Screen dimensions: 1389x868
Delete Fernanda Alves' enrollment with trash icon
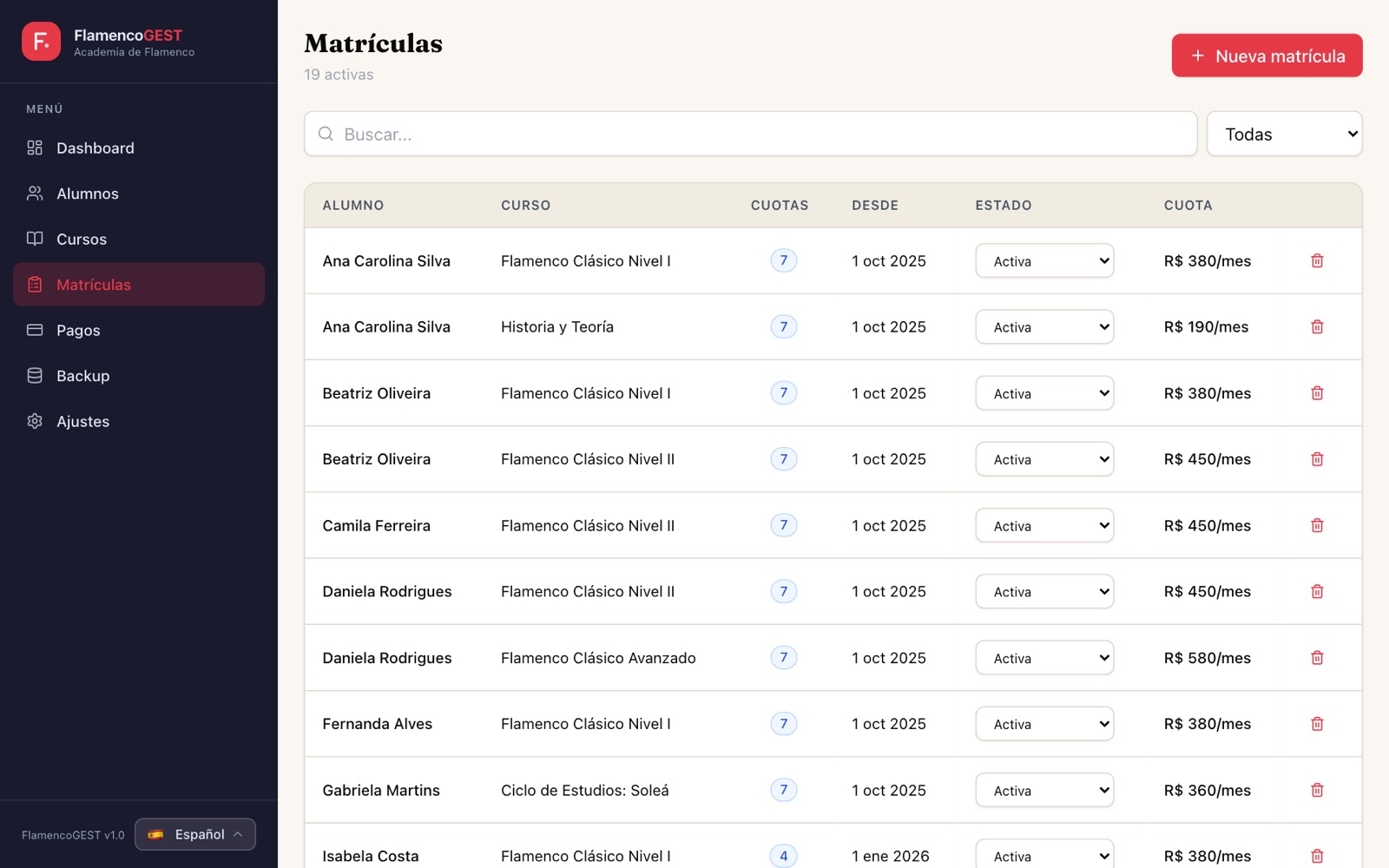click(1317, 724)
